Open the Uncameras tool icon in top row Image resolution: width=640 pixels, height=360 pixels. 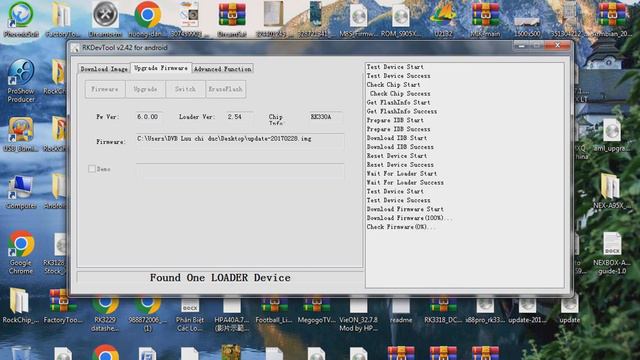coord(105,20)
